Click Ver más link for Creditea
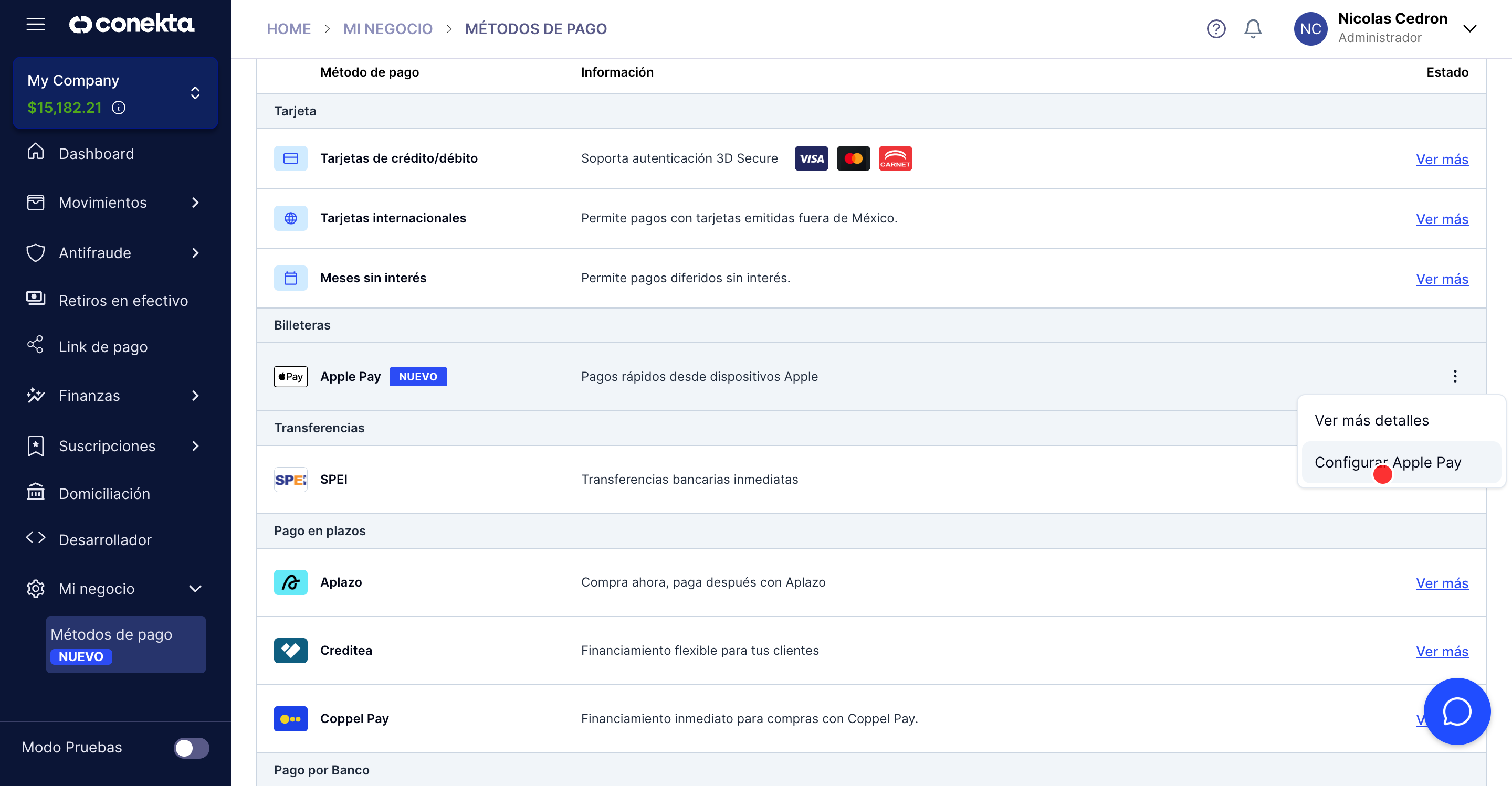Viewport: 1512px width, 786px height. click(x=1442, y=651)
